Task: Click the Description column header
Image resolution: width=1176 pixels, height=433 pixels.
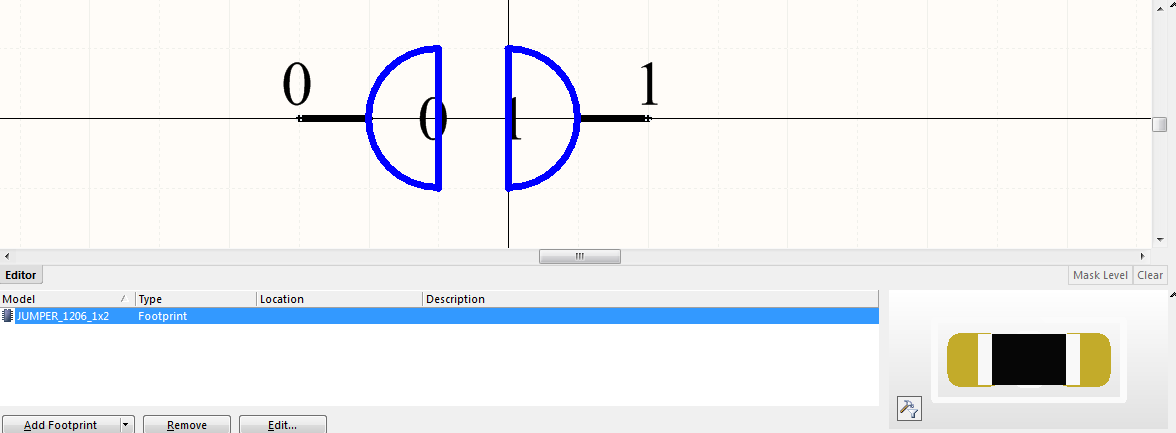Action: pyautogui.click(x=650, y=299)
